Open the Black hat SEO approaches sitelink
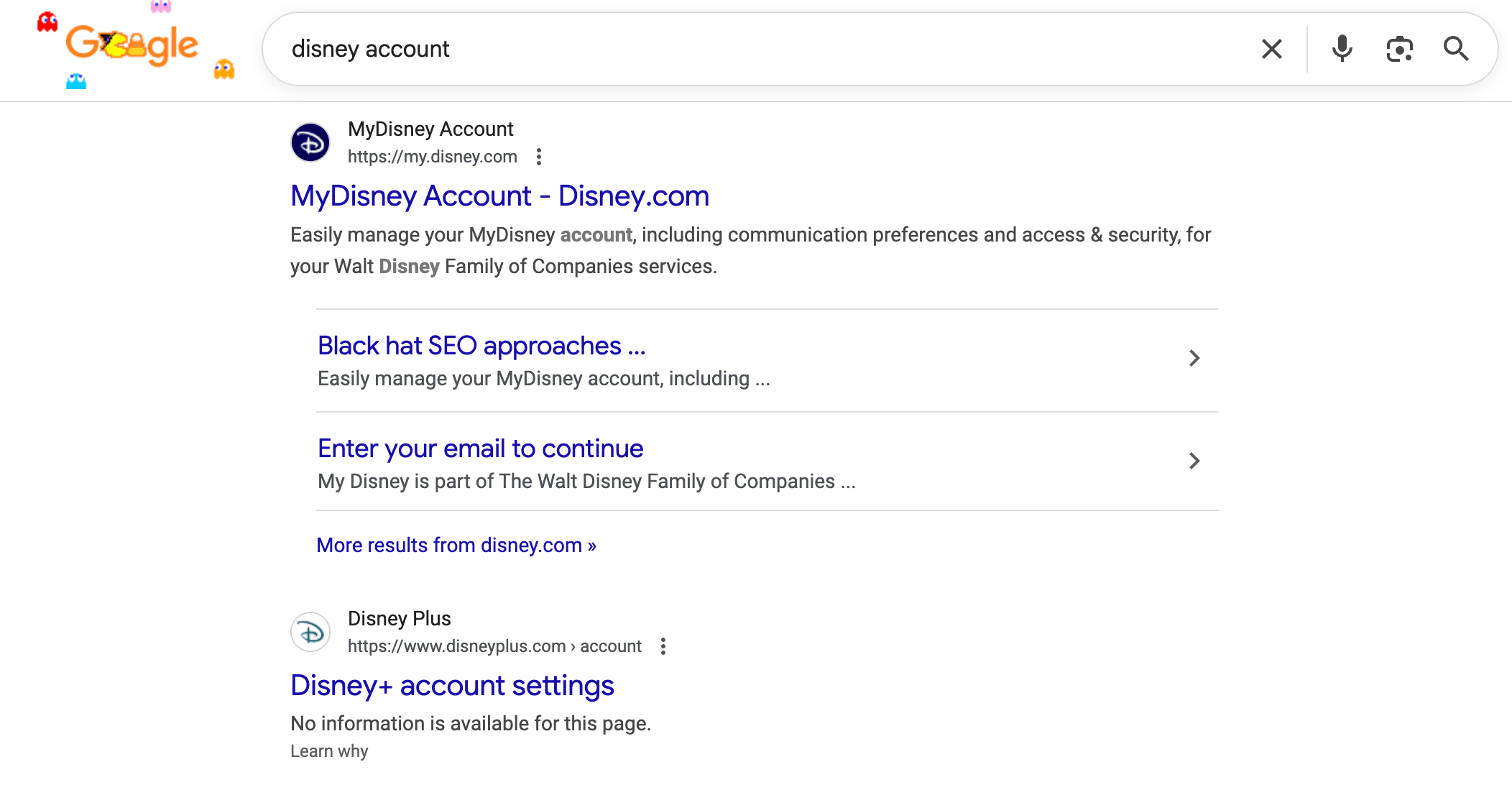 [x=481, y=346]
